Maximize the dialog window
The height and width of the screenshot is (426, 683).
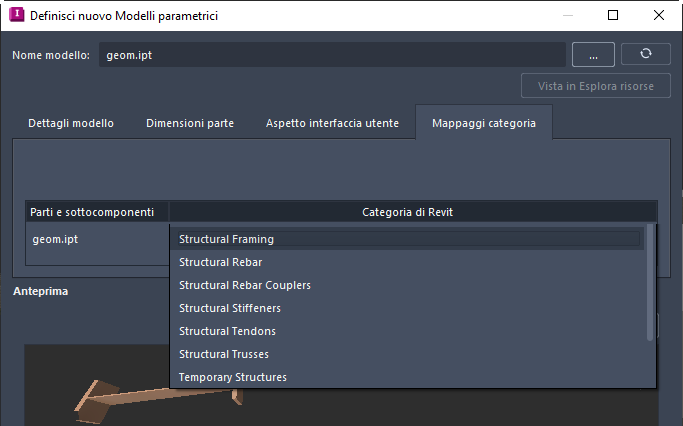(613, 15)
